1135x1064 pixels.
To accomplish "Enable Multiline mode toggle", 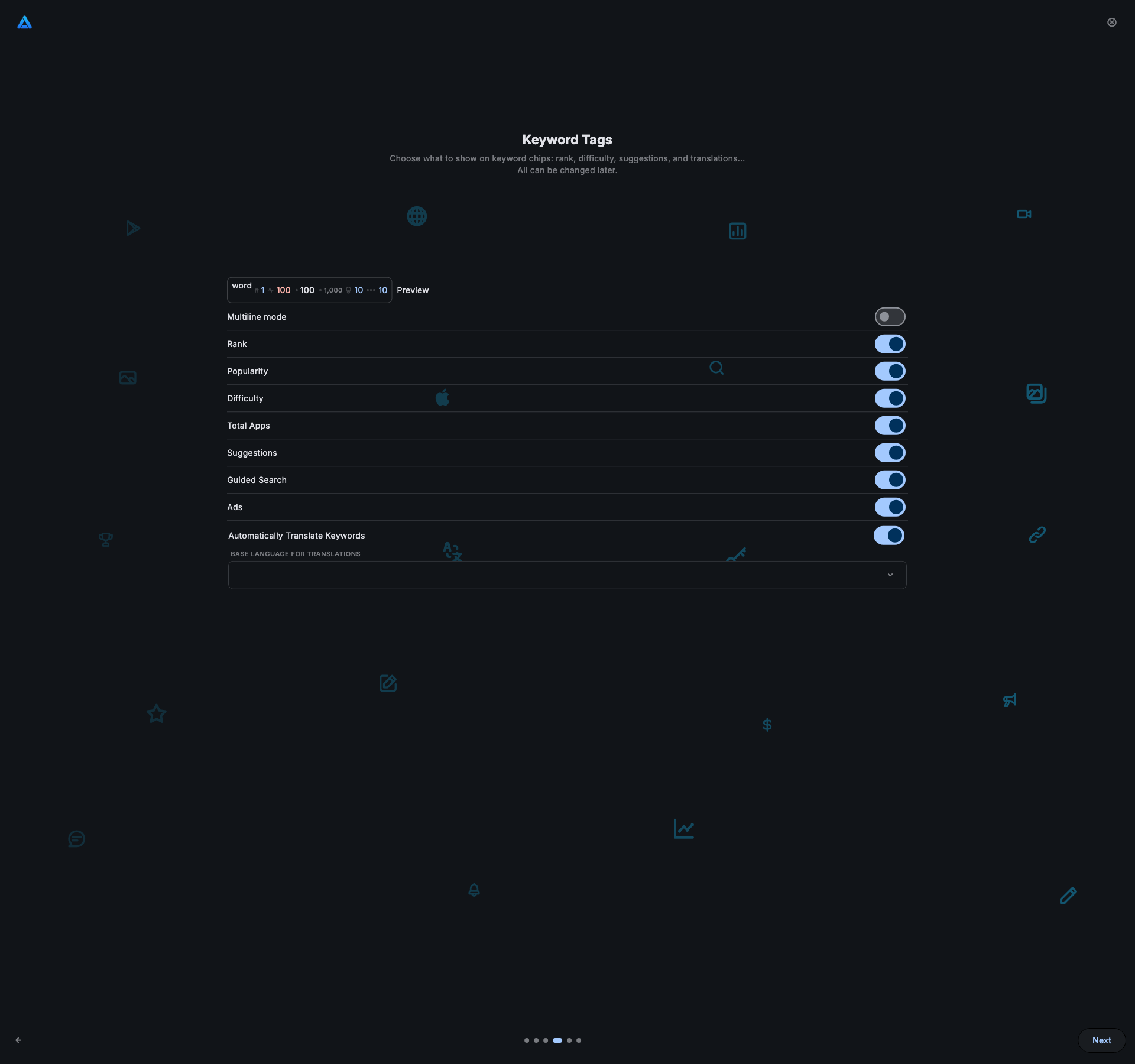I will [890, 317].
